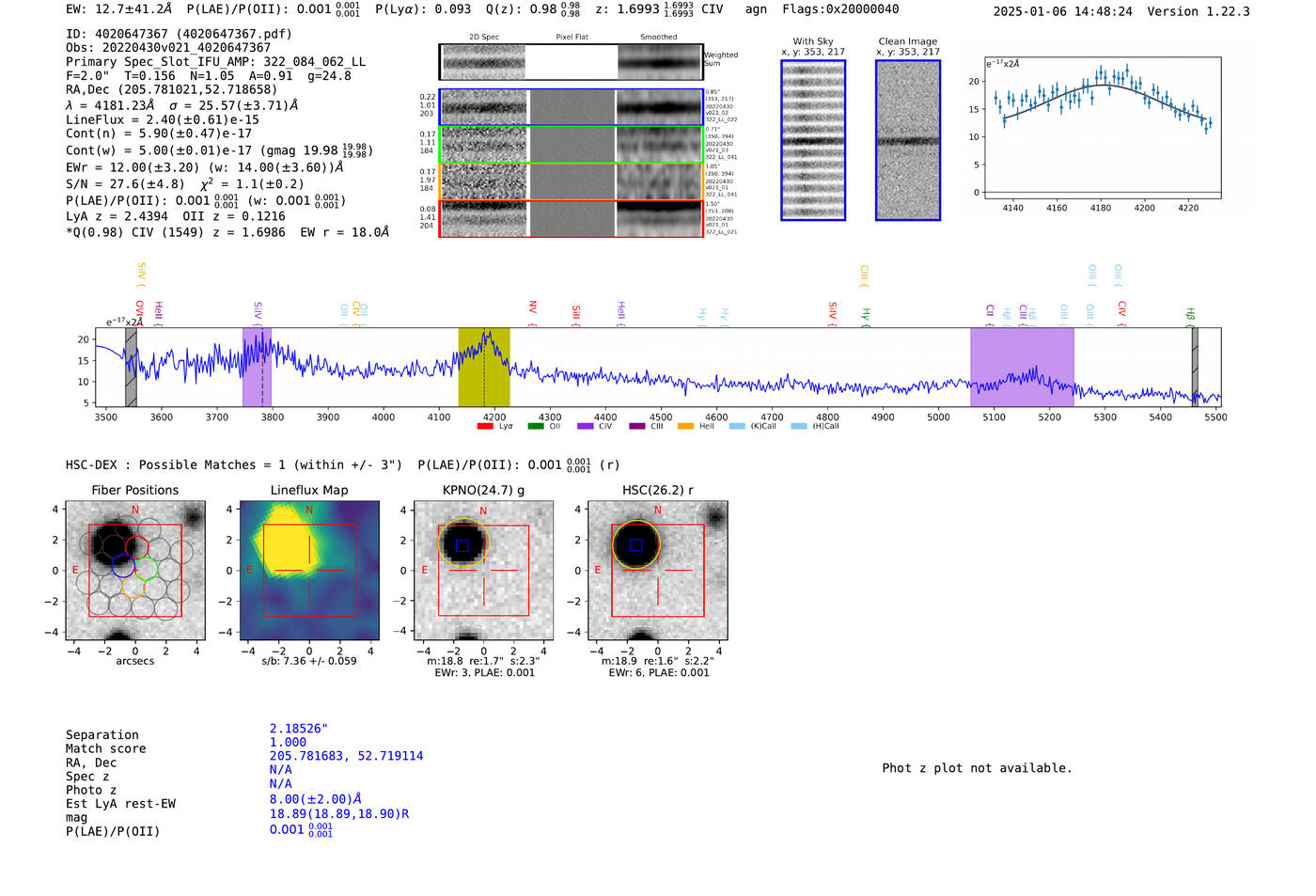Click the P(Lyα): 0.093 header value

tap(423, 9)
